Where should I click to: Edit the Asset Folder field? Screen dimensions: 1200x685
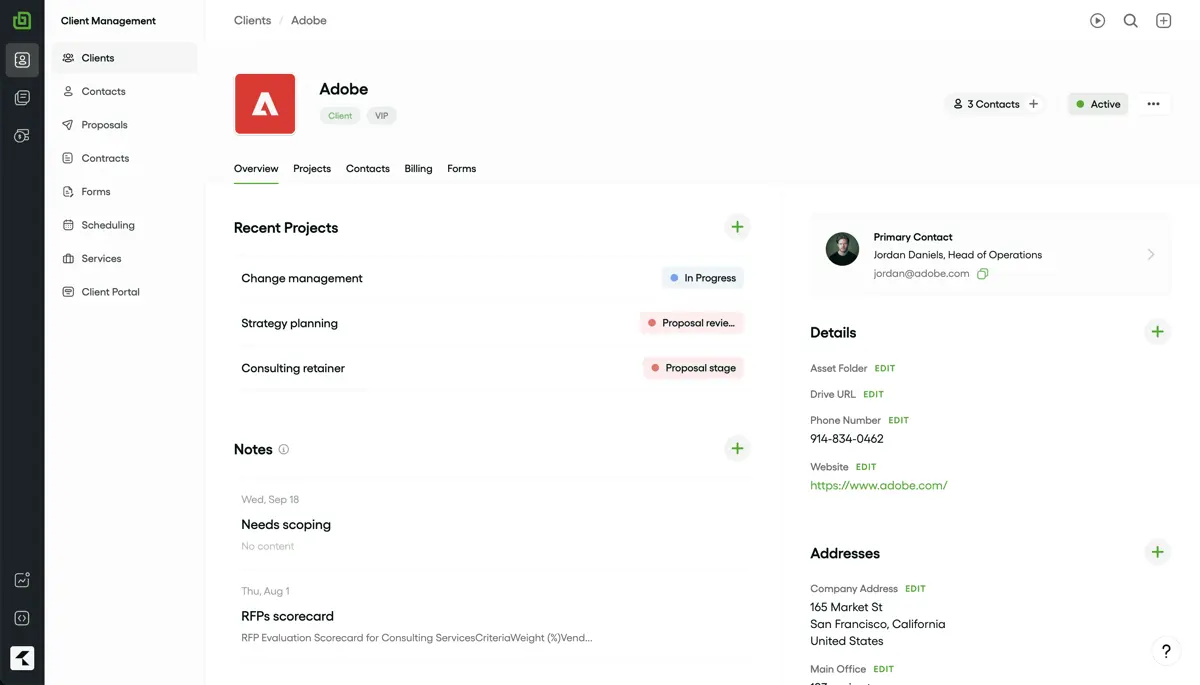[x=885, y=369]
